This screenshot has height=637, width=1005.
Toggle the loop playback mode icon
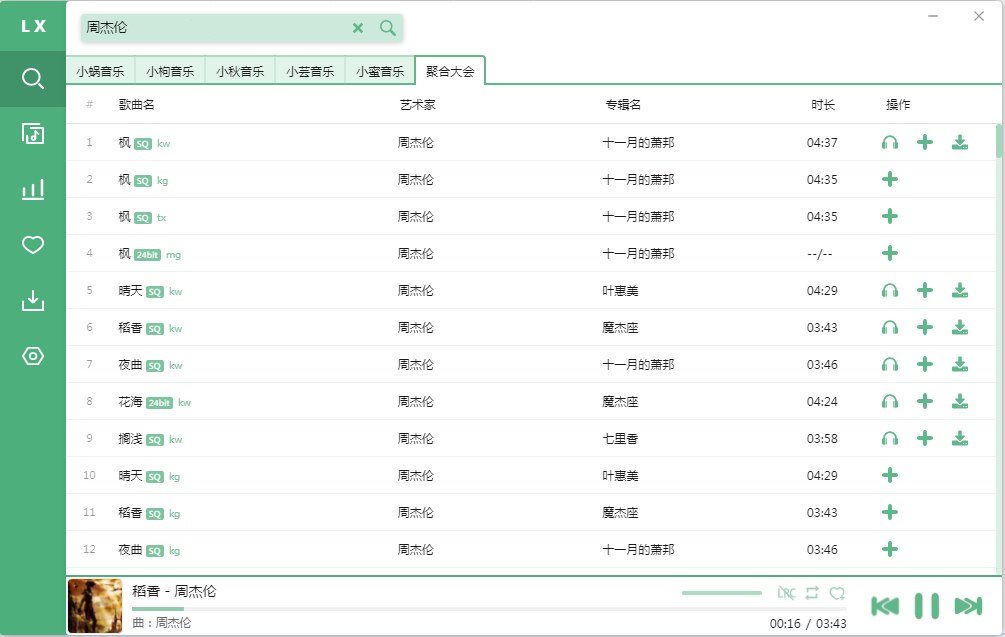pyautogui.click(x=812, y=593)
